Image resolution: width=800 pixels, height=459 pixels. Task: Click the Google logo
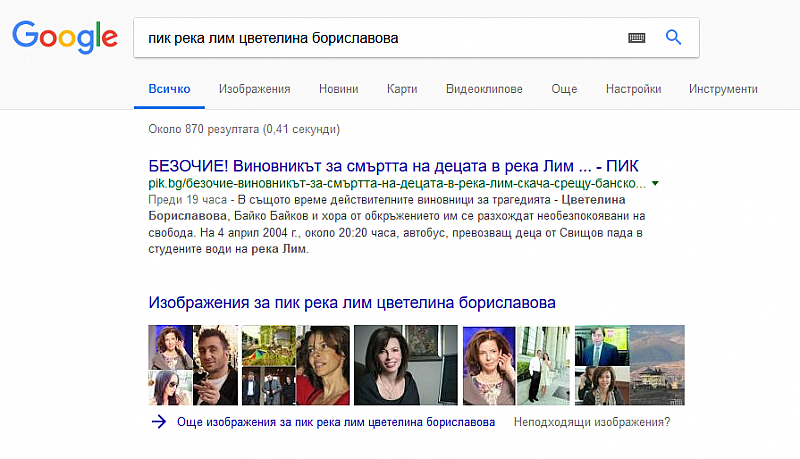point(65,38)
